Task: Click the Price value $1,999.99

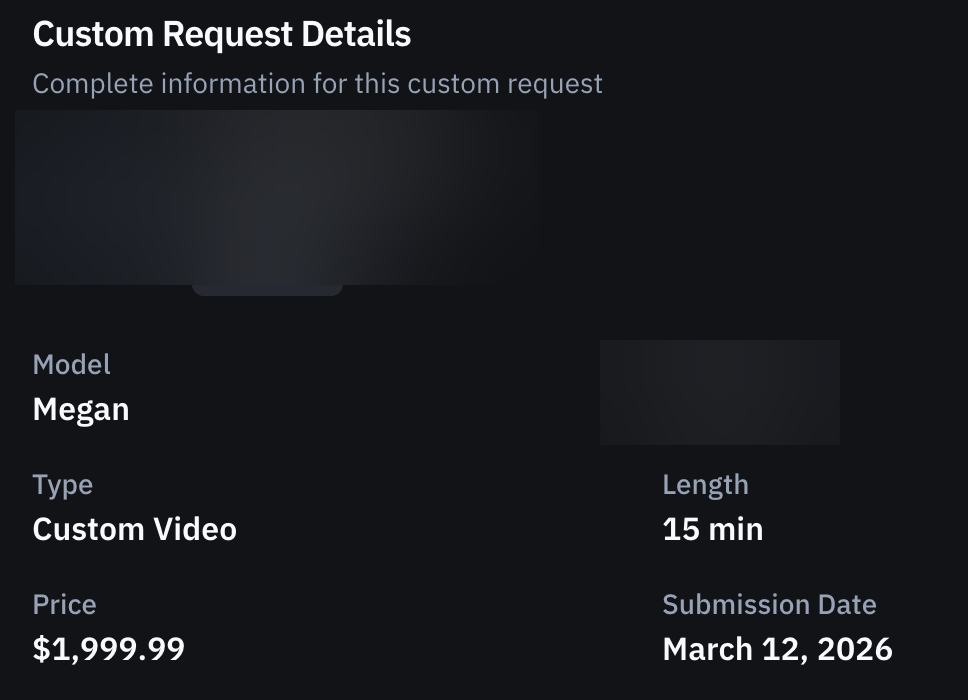Action: [x=109, y=648]
